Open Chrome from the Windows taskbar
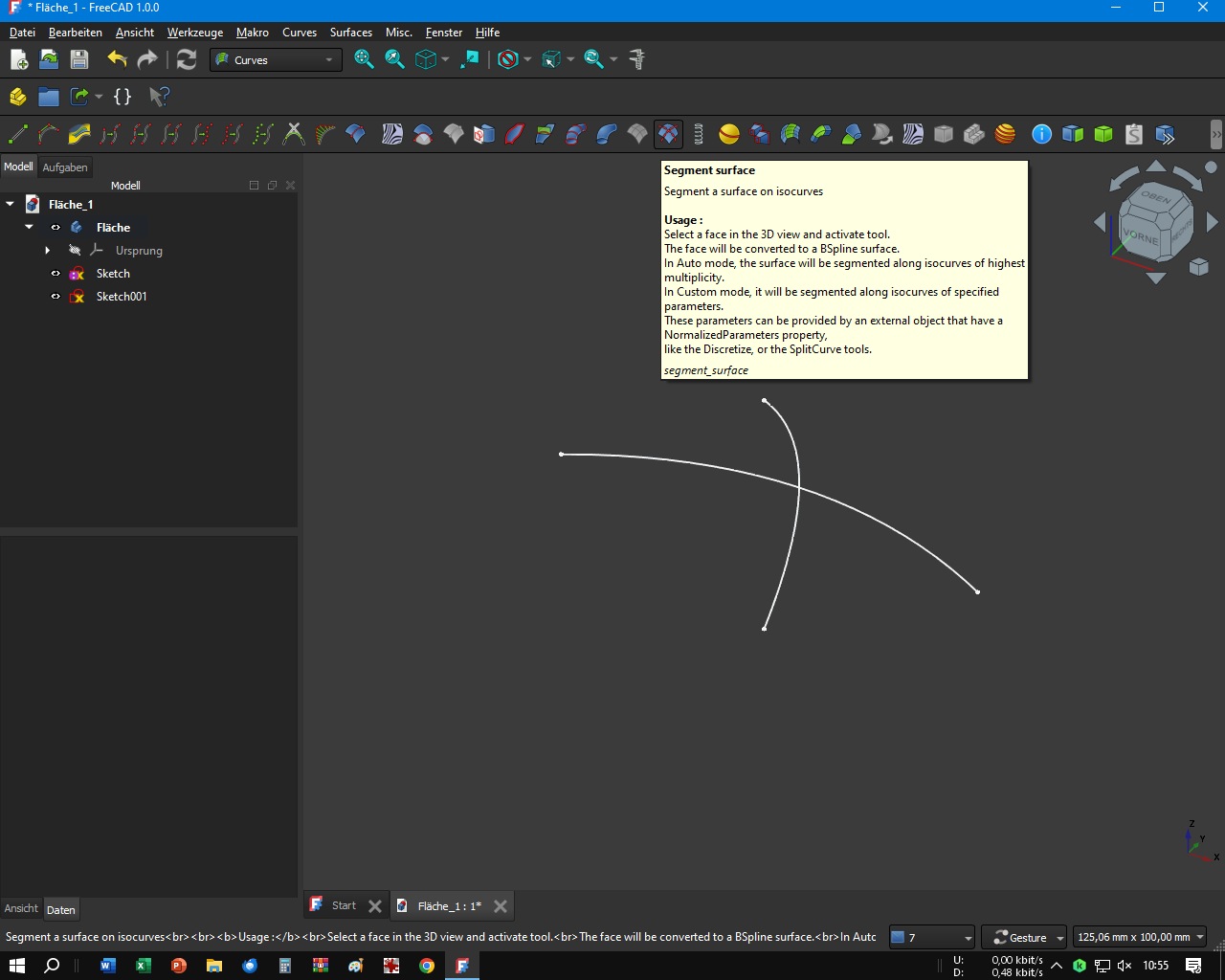The width and height of the screenshot is (1225, 980). point(427,966)
